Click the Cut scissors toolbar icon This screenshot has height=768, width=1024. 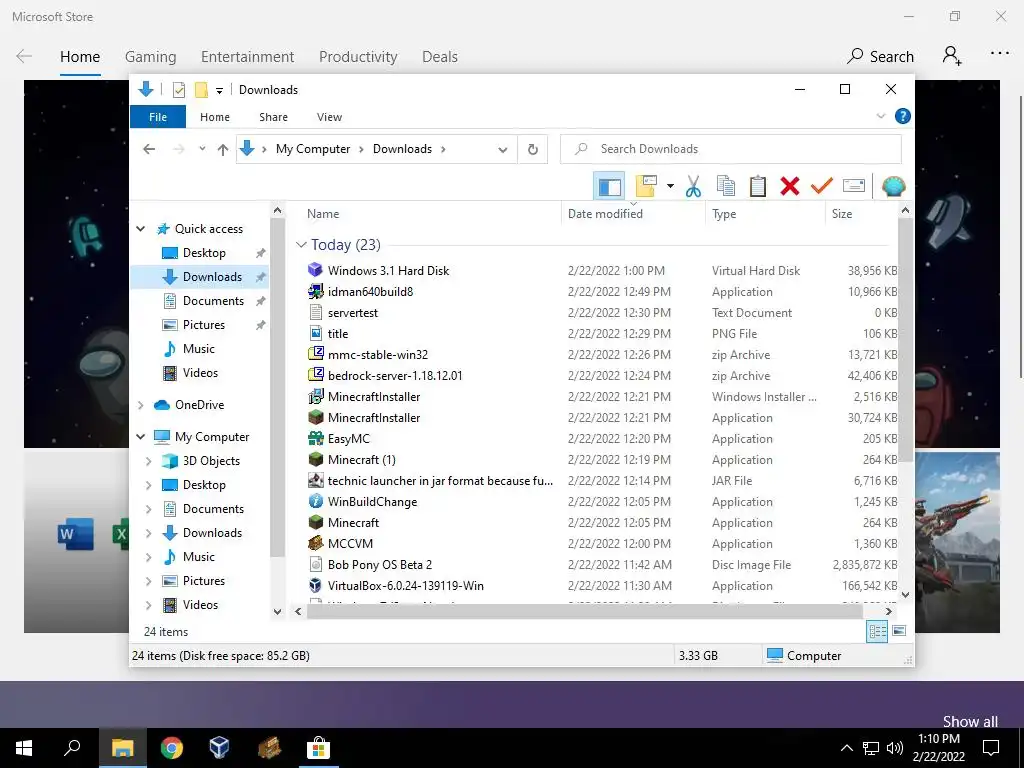pyautogui.click(x=693, y=186)
